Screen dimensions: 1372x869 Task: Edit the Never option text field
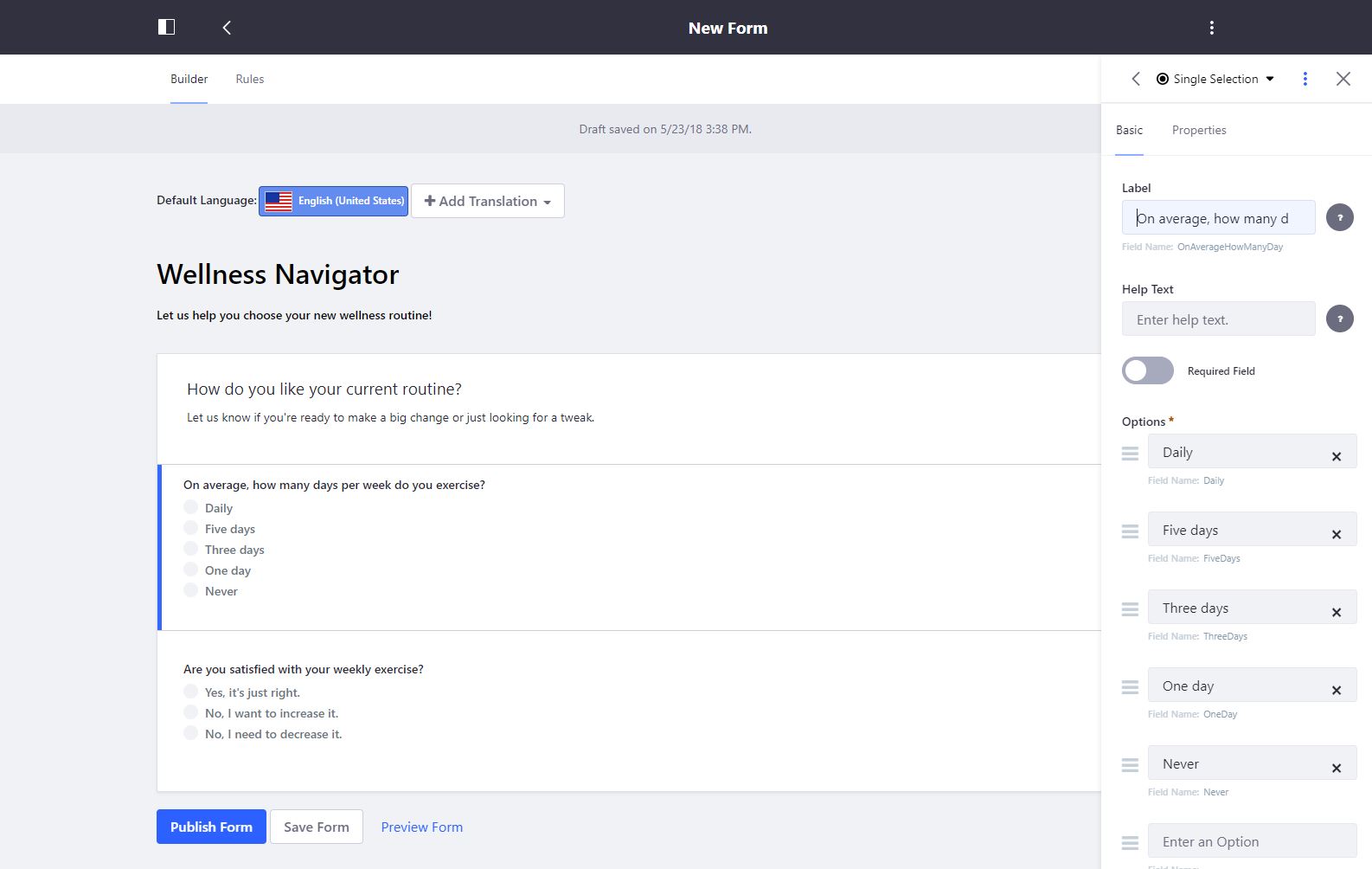(x=1252, y=763)
